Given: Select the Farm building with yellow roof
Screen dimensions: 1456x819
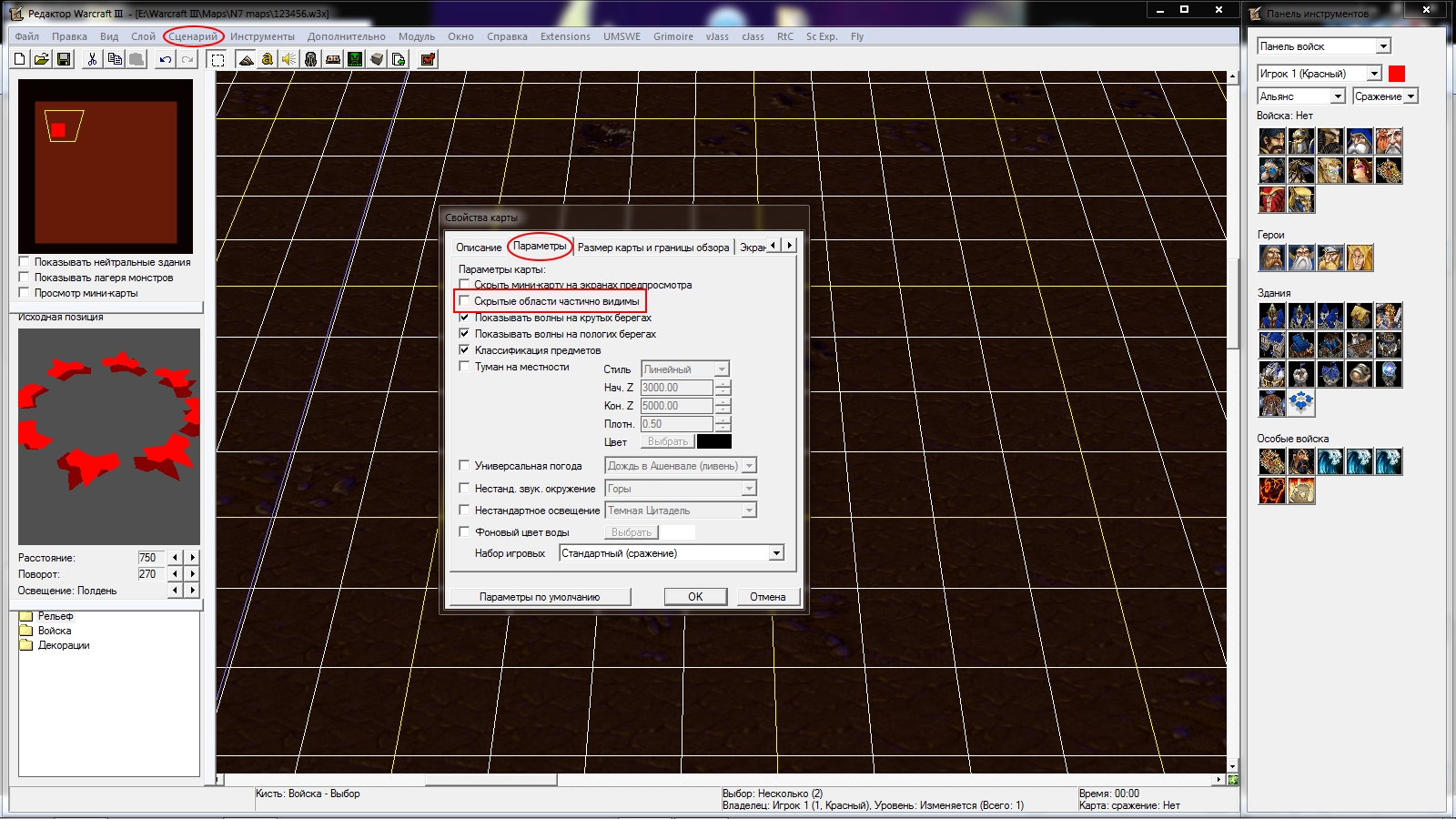Looking at the screenshot, I should pyautogui.click(x=1360, y=316).
